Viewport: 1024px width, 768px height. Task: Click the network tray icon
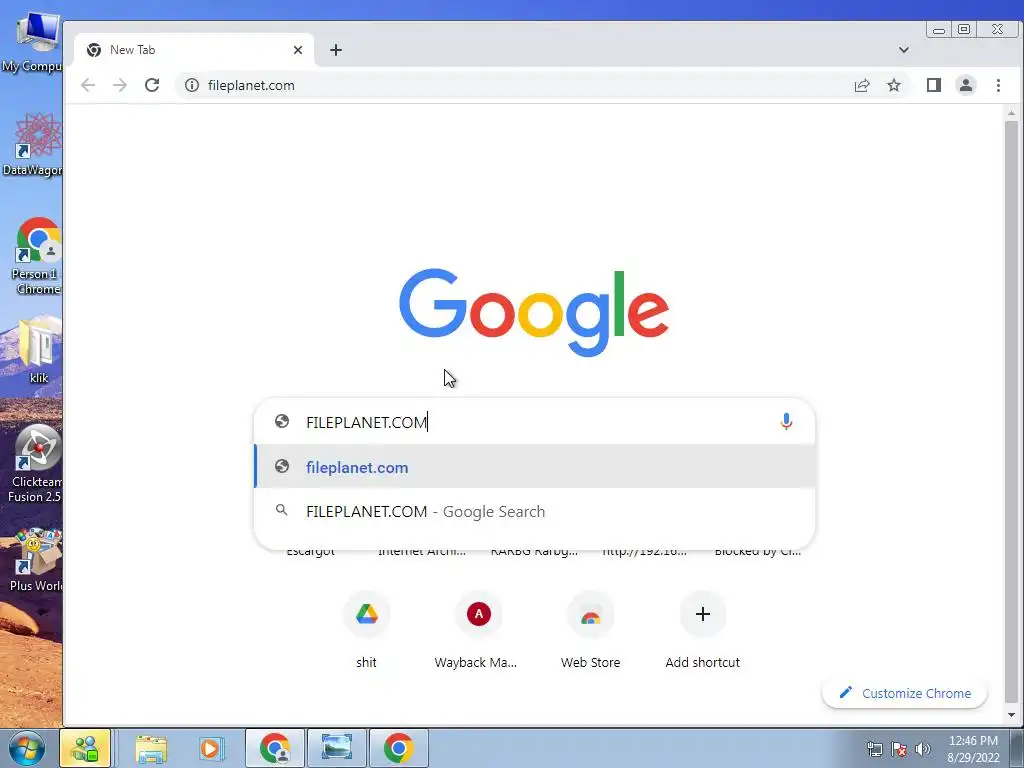tap(874, 749)
